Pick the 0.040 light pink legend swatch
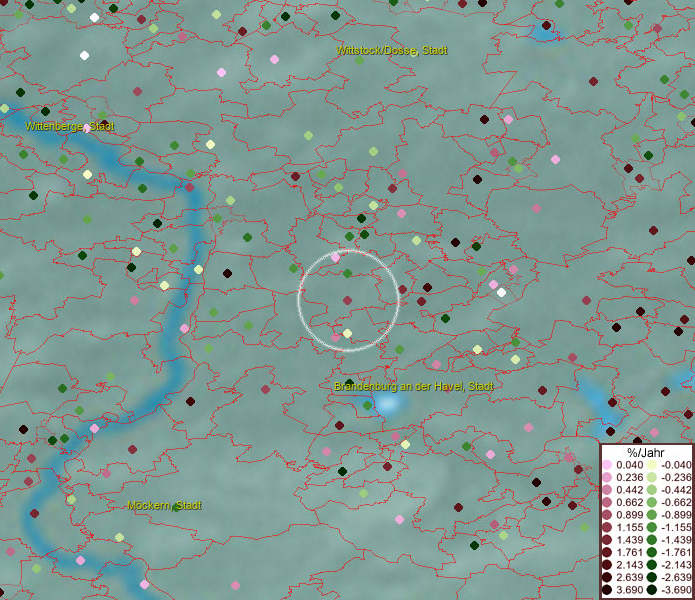The image size is (695, 600). point(607,465)
